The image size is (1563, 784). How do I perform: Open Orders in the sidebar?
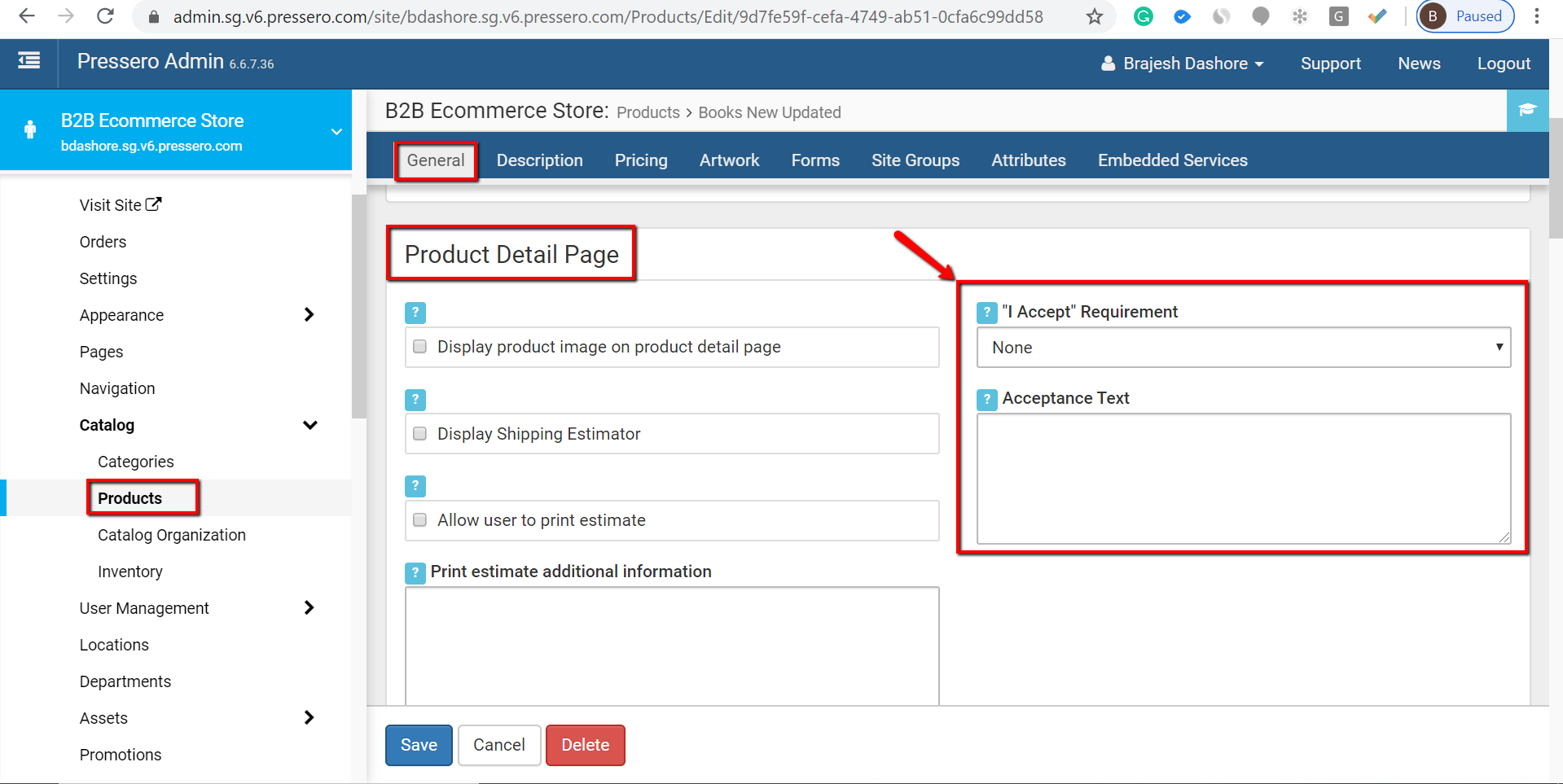pyautogui.click(x=103, y=242)
